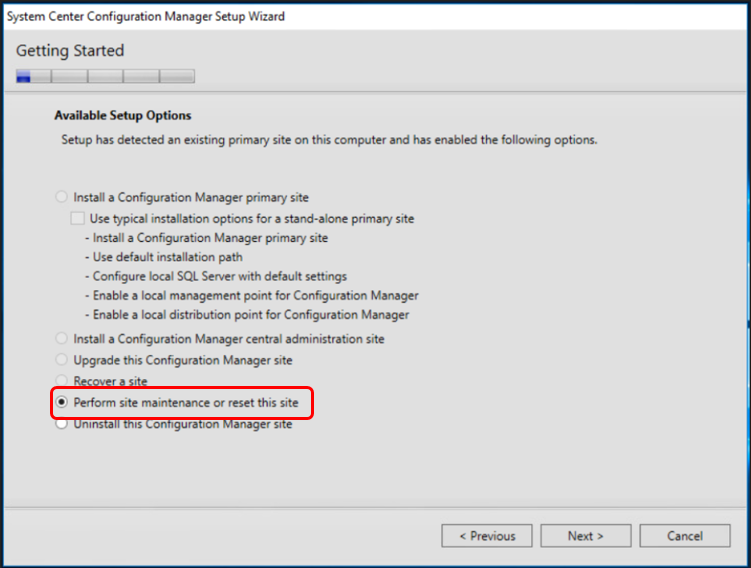Check Use typical installation options checkbox
The image size is (751, 568).
coord(78,218)
